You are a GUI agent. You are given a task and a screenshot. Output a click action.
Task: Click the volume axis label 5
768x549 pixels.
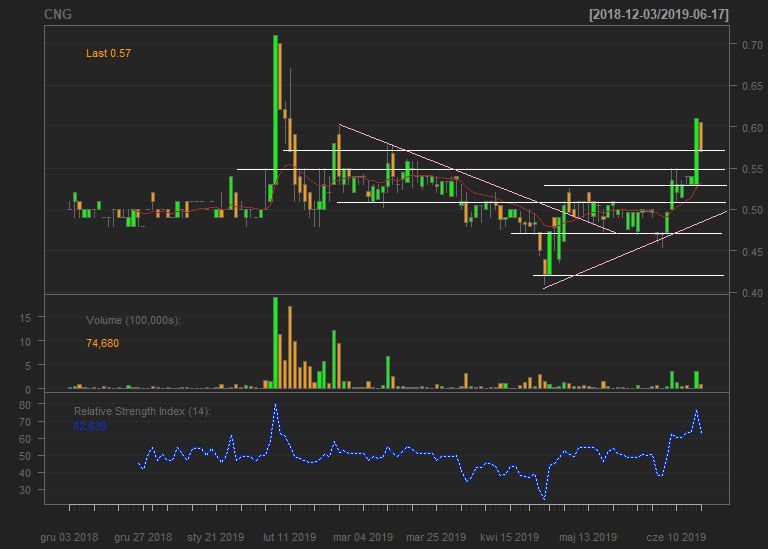(x=28, y=366)
